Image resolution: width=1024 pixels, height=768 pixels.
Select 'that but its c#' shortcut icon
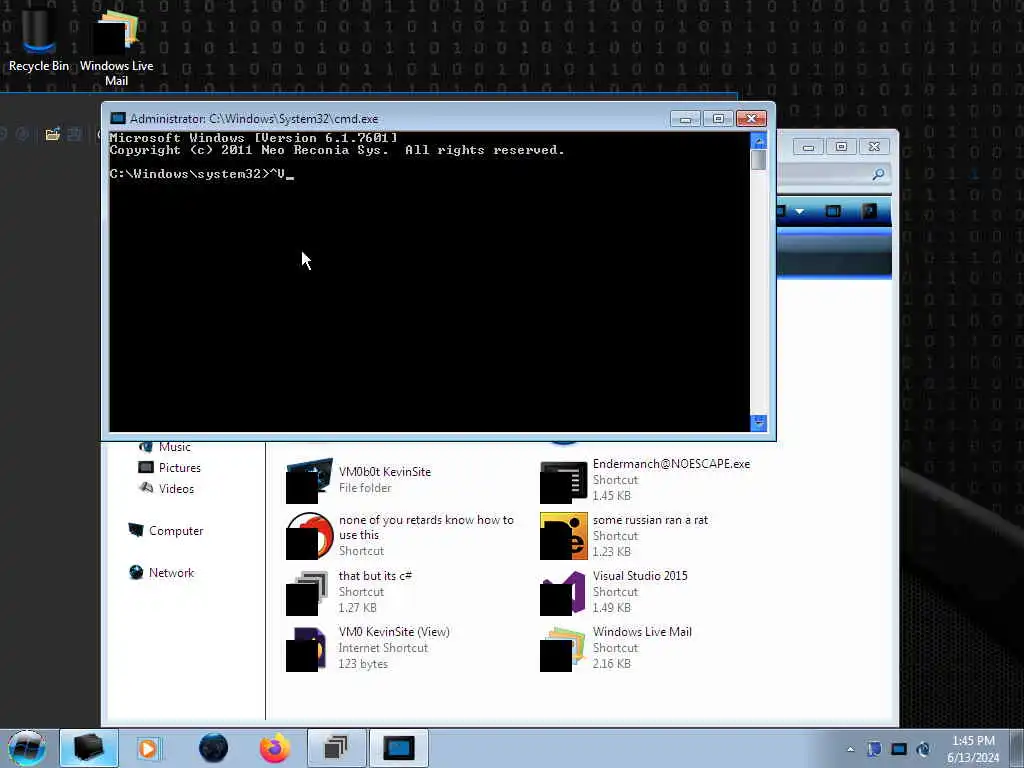[308, 593]
